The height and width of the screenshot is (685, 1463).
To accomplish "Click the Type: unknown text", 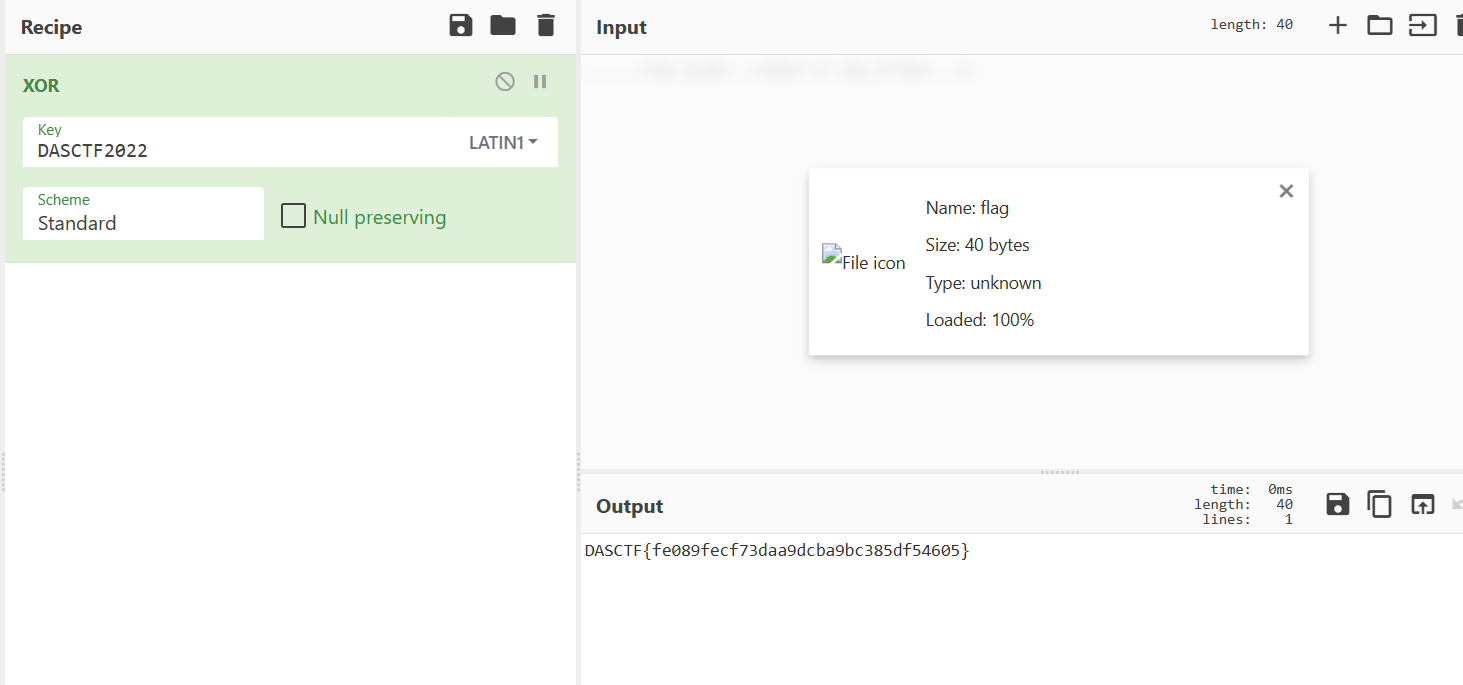I will [983, 283].
